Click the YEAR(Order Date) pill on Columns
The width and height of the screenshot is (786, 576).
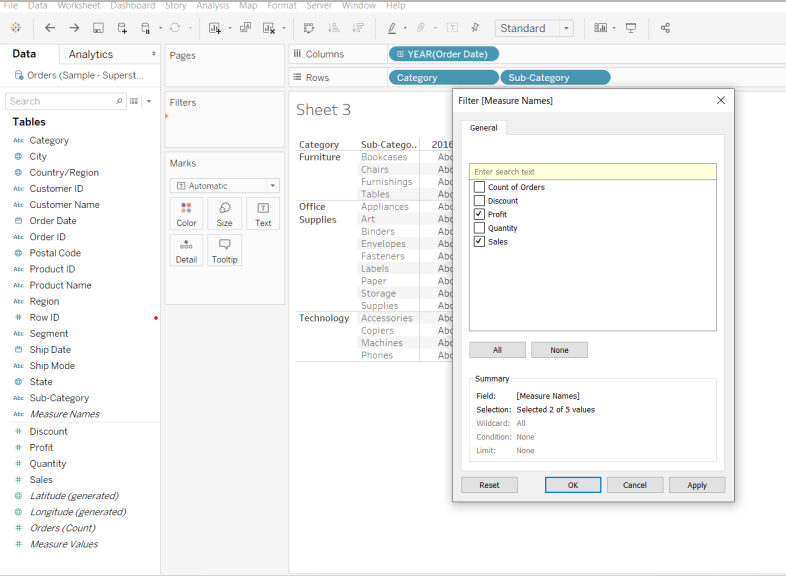point(444,54)
